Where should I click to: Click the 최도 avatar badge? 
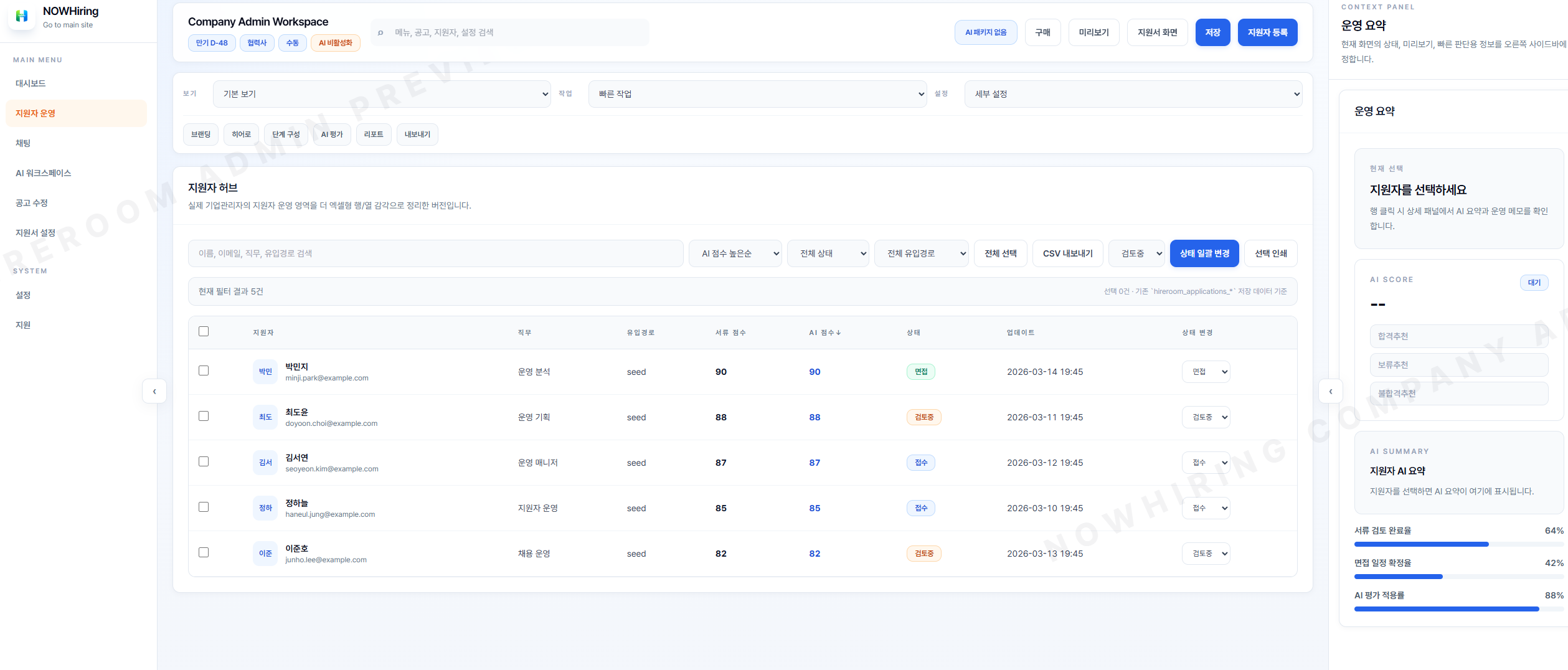click(265, 417)
